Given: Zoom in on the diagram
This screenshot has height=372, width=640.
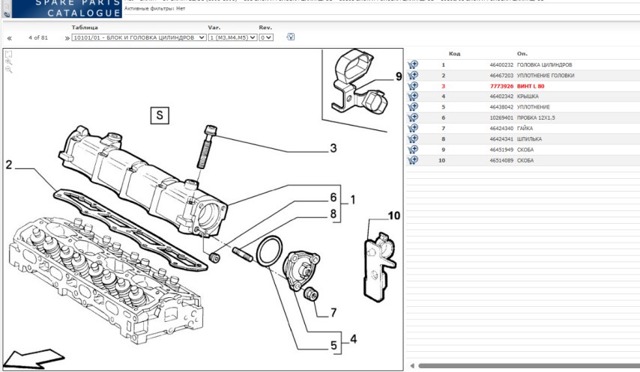Looking at the screenshot, I should [x=9, y=62].
